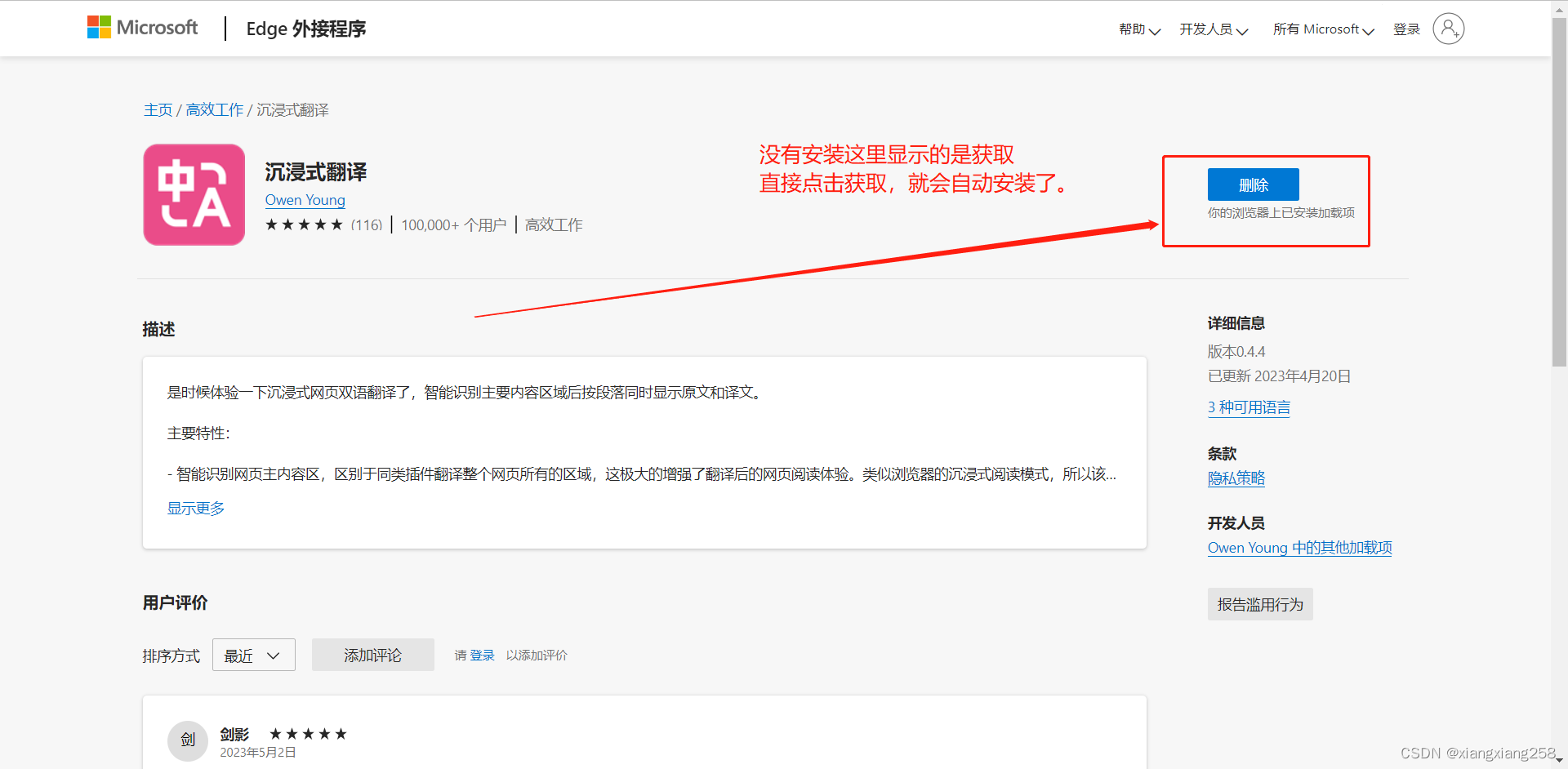Click the 沉浸式翻译 extension icon
Screen dimensions: 1568x769
pyautogui.click(x=194, y=195)
